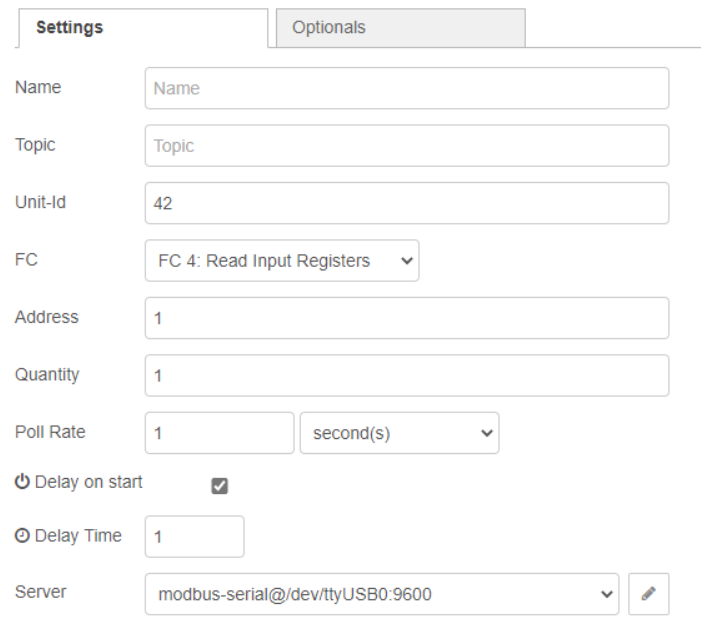Click the power icon before Delay on start
Viewport: 701px width, 636px height.
pyautogui.click(x=22, y=482)
